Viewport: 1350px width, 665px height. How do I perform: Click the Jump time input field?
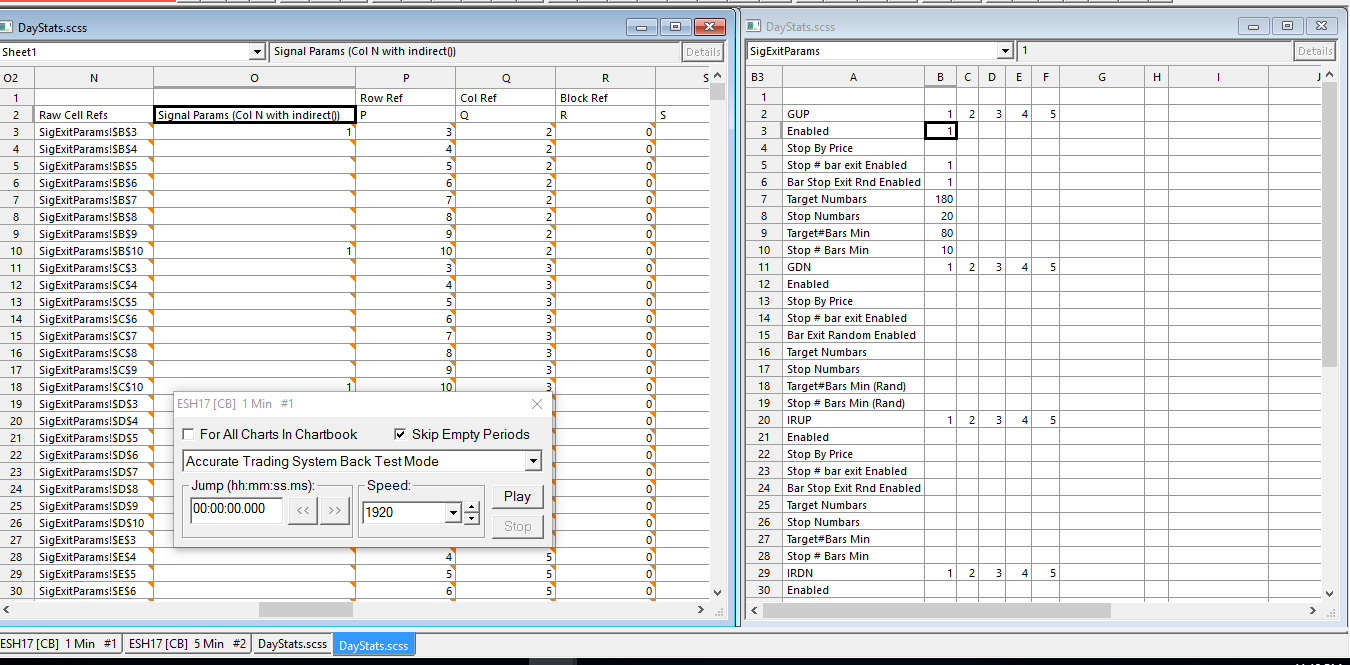tap(236, 509)
